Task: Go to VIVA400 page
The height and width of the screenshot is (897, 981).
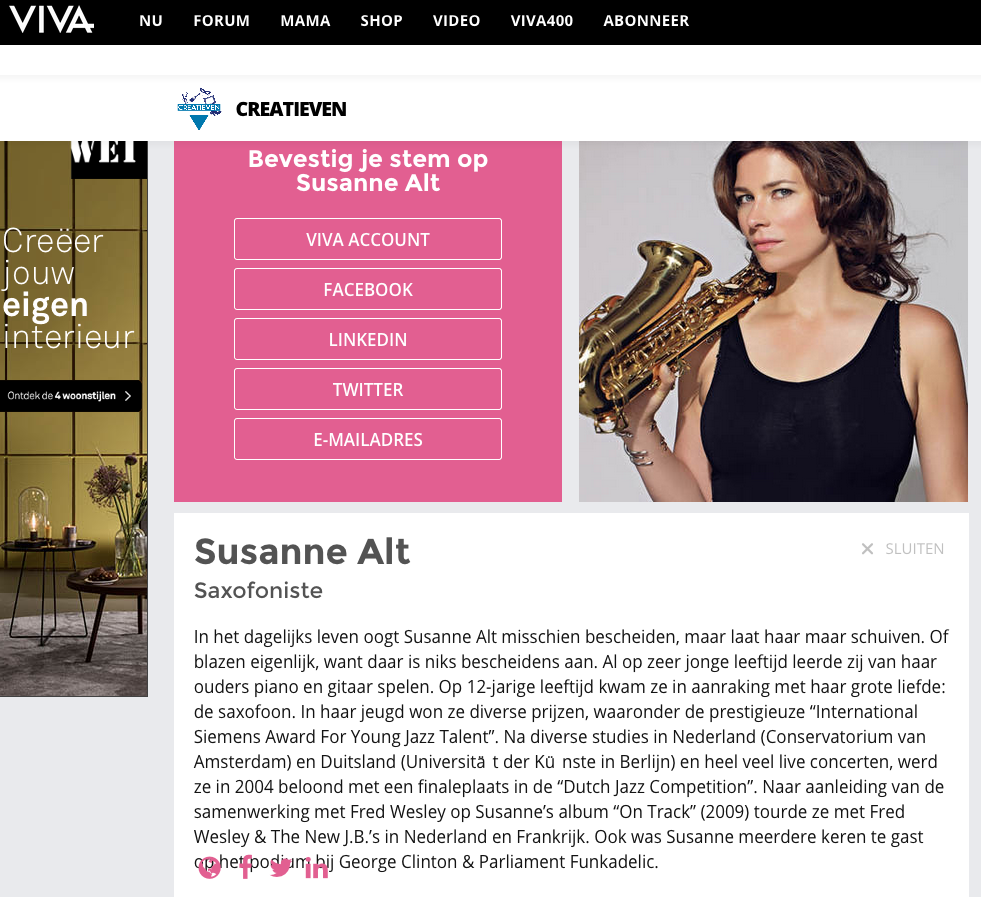Action: [x=542, y=21]
